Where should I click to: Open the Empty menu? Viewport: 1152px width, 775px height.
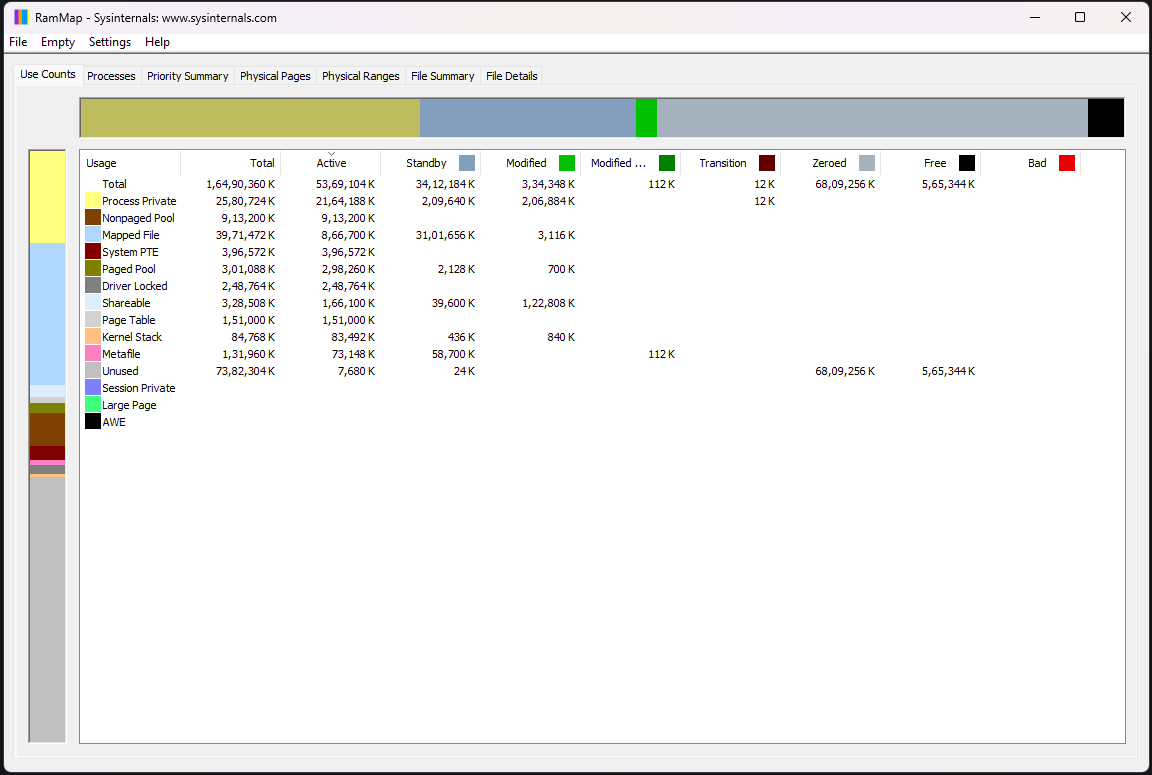coord(57,42)
